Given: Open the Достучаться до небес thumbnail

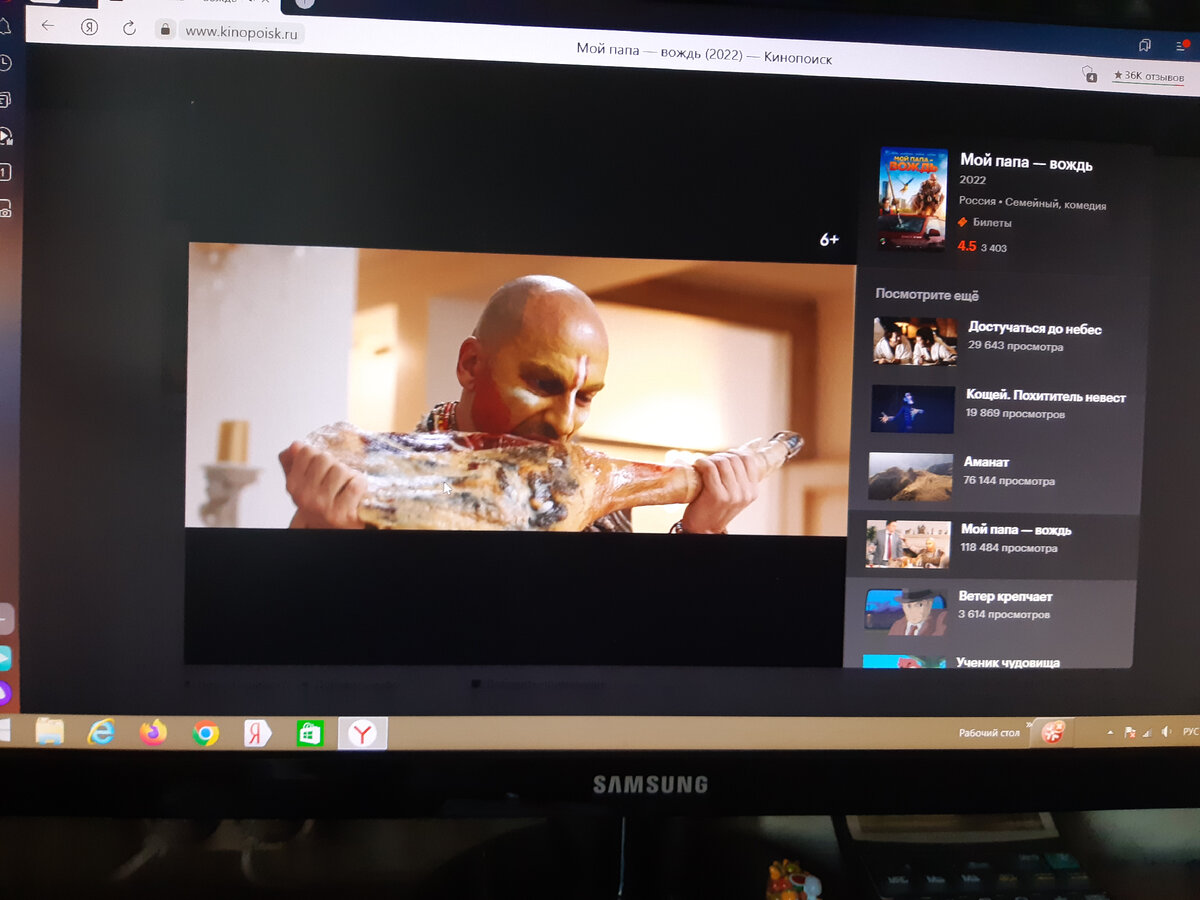Looking at the screenshot, I should click(x=914, y=341).
